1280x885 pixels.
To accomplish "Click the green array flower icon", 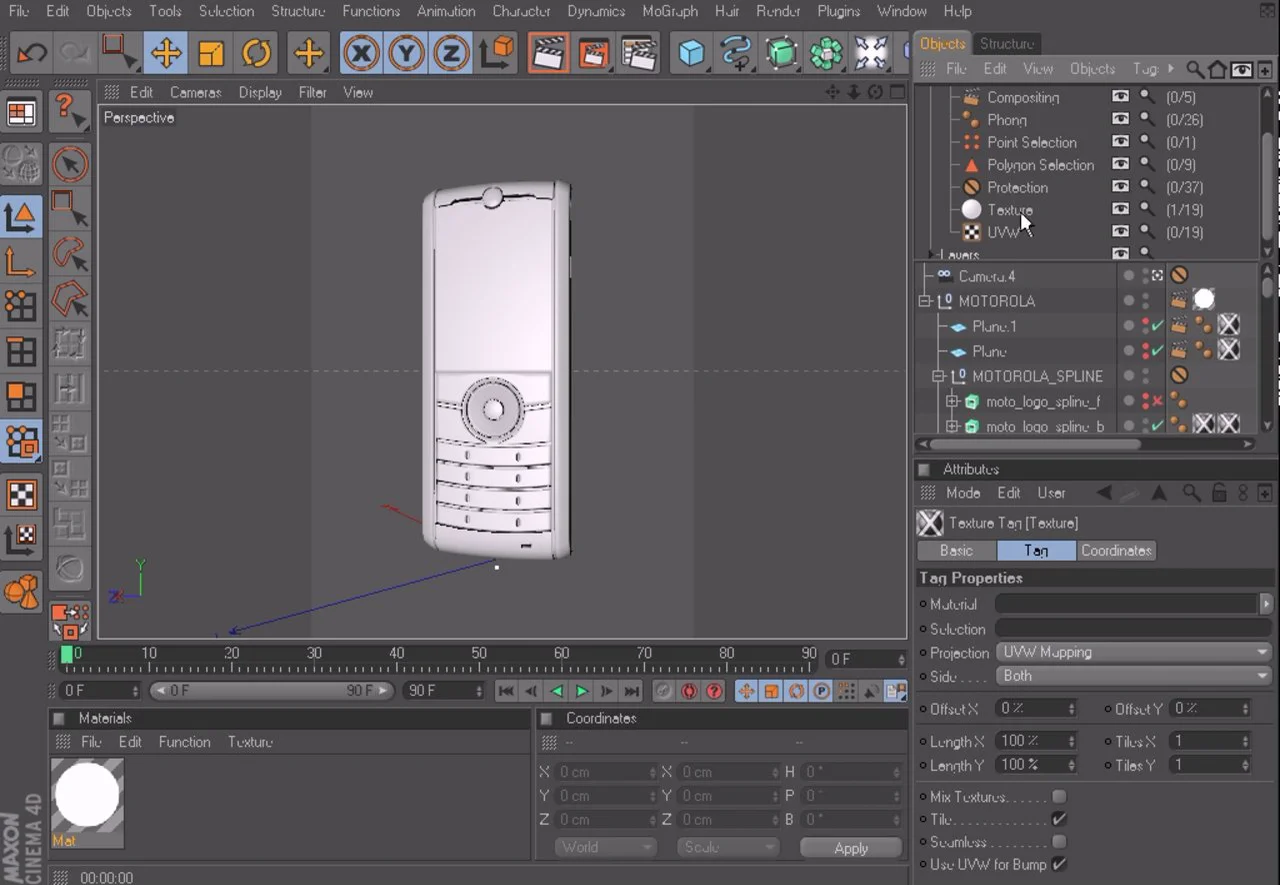I will pyautogui.click(x=826, y=52).
